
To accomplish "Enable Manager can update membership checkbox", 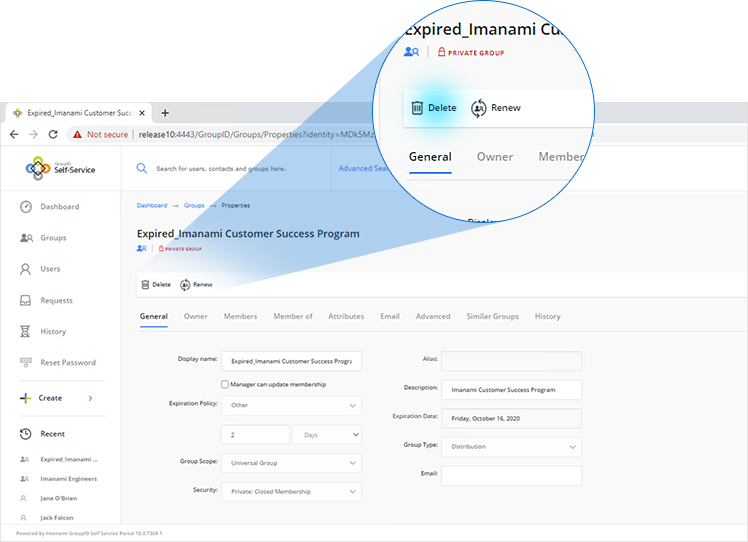I will 225,384.
